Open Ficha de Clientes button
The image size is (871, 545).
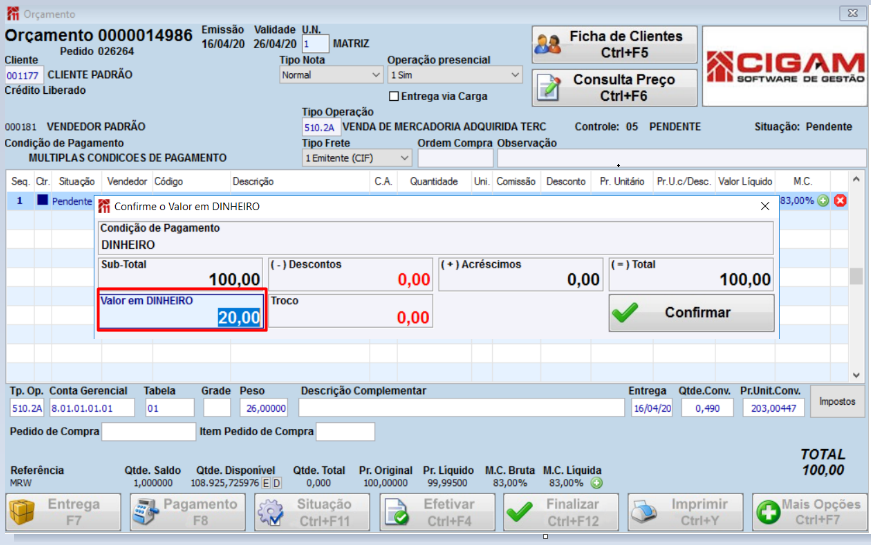(614, 44)
